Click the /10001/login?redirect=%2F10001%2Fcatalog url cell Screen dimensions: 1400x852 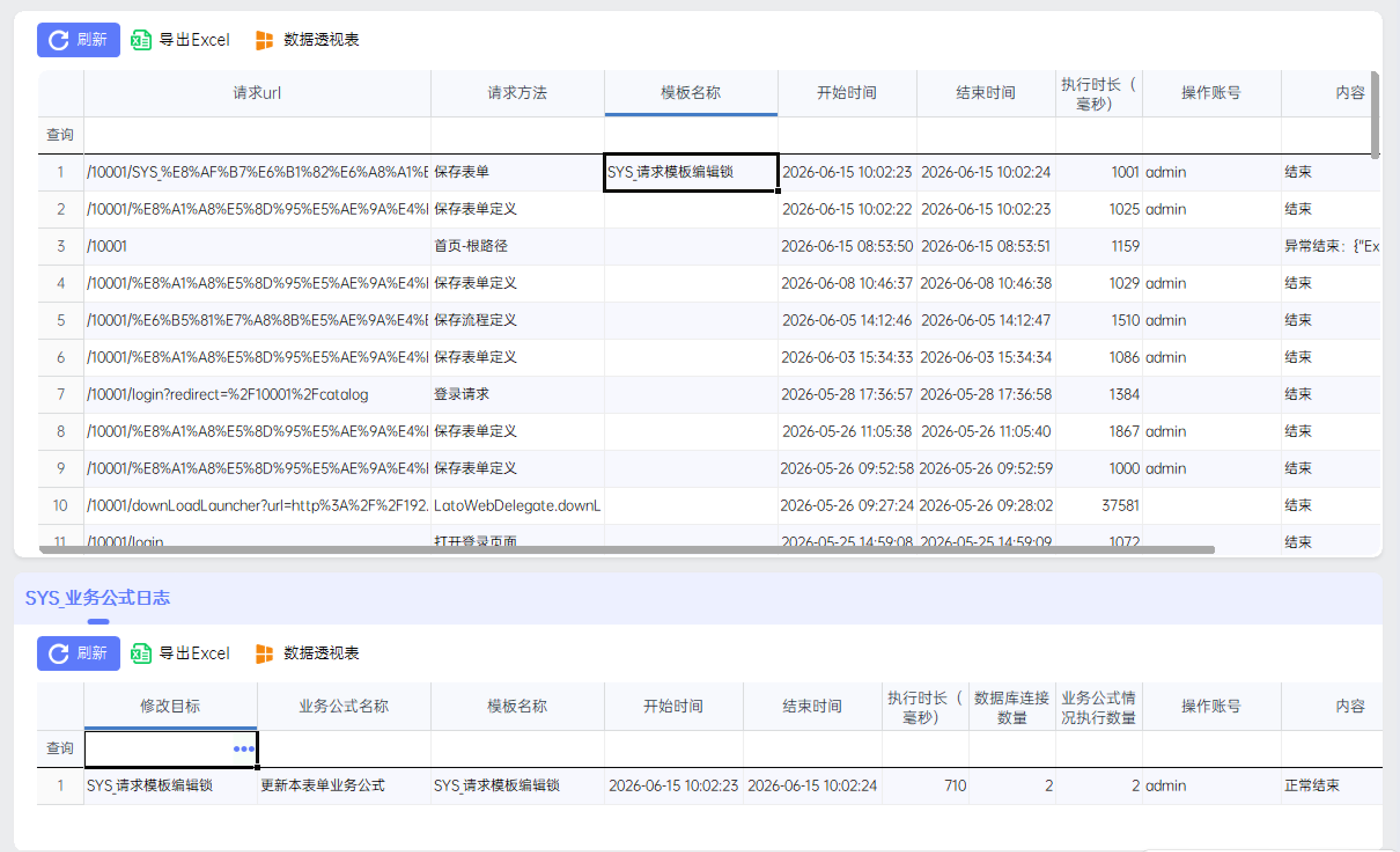257,395
